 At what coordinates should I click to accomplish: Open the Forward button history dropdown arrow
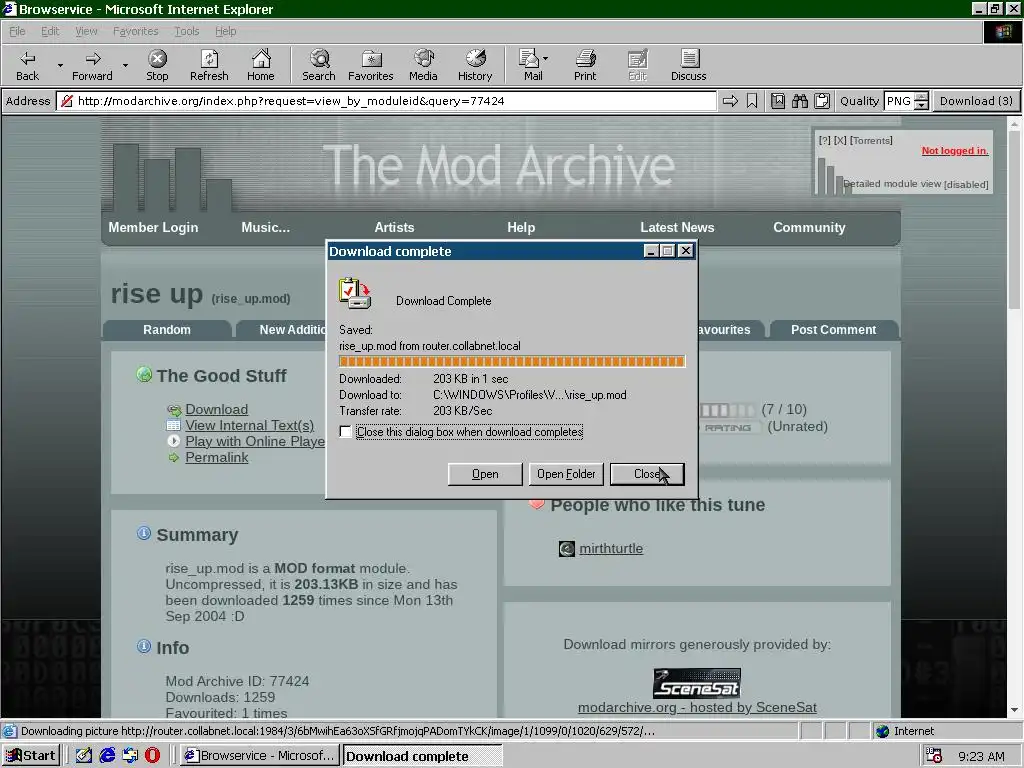pyautogui.click(x=125, y=65)
